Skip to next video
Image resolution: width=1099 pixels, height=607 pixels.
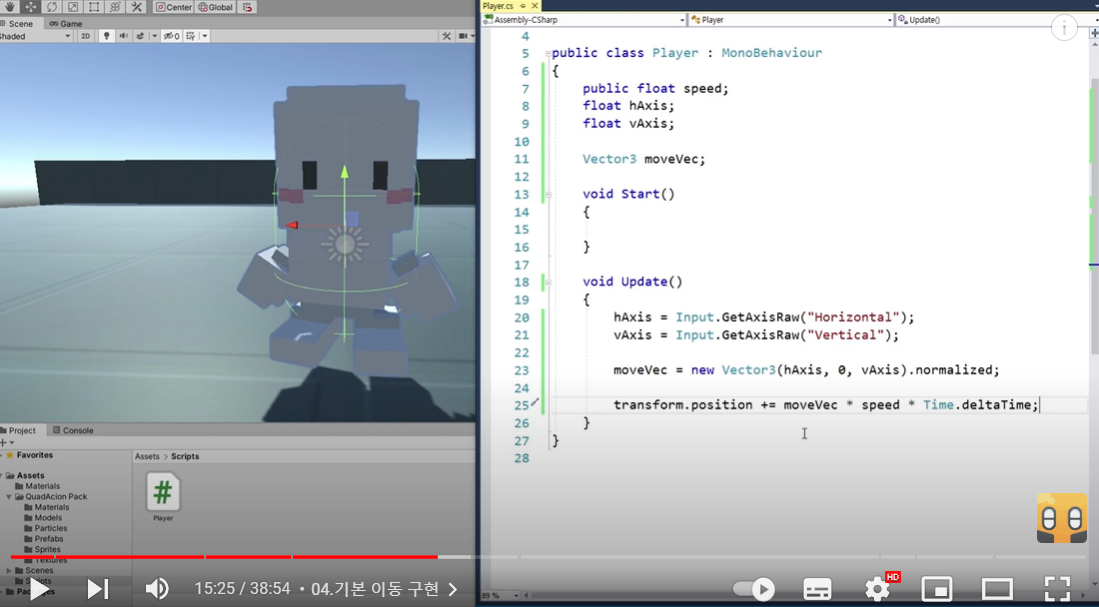97,589
